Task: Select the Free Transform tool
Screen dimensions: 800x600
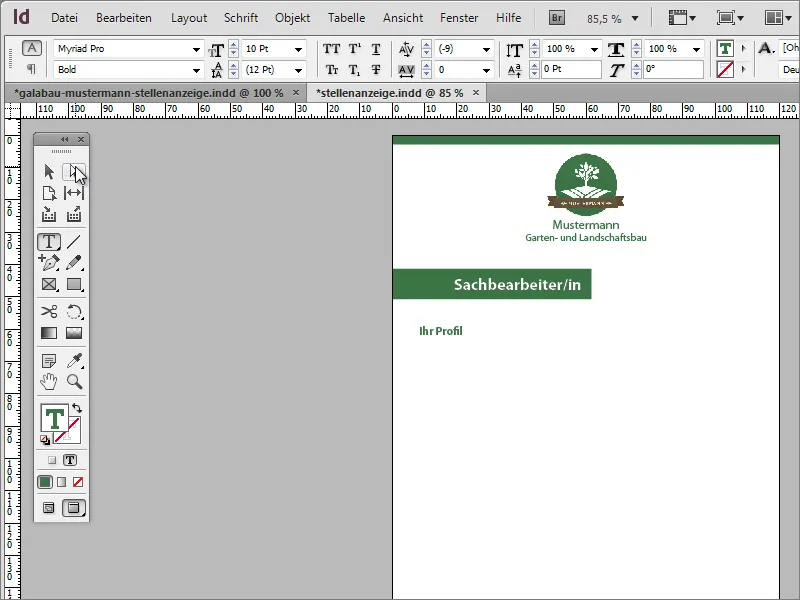Action: point(74,311)
